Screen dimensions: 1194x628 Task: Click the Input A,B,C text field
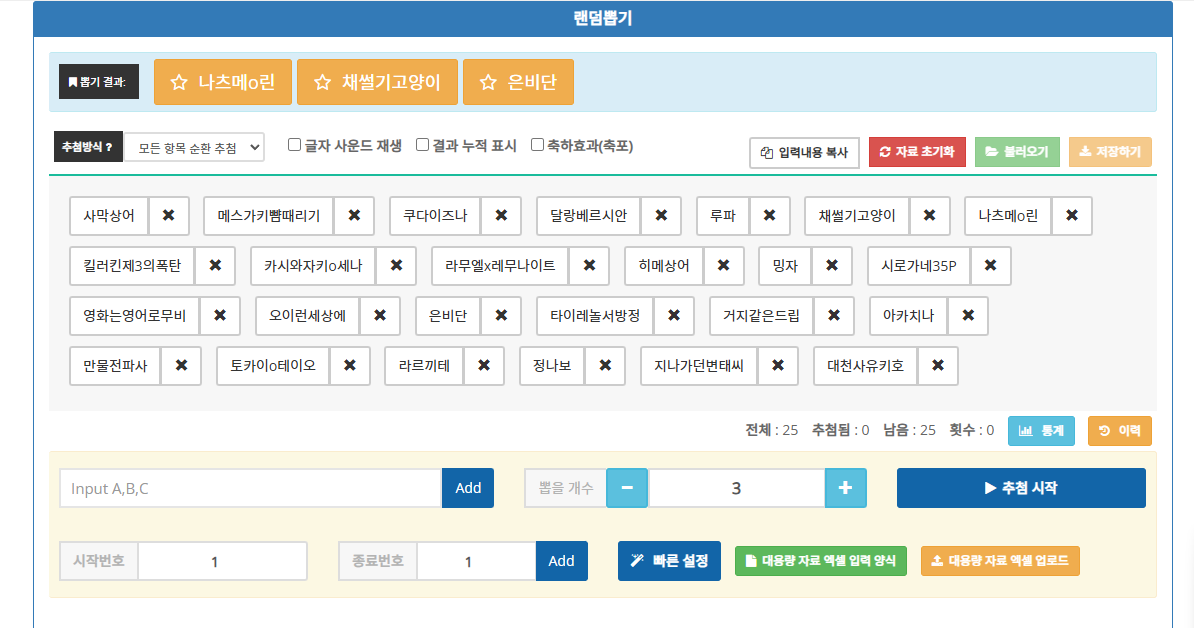pyautogui.click(x=250, y=488)
